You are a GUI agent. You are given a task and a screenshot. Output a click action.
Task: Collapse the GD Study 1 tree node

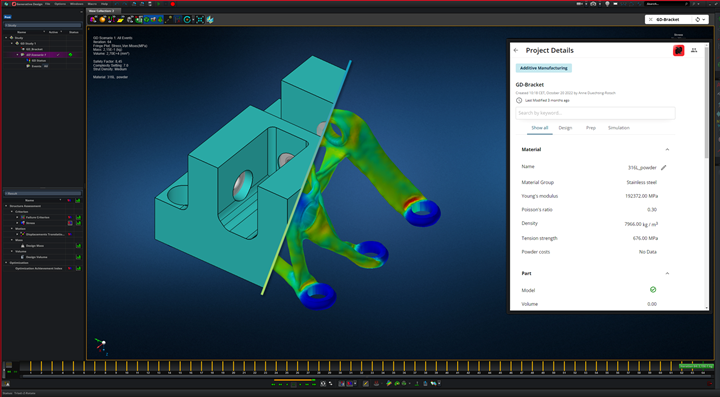12,43
